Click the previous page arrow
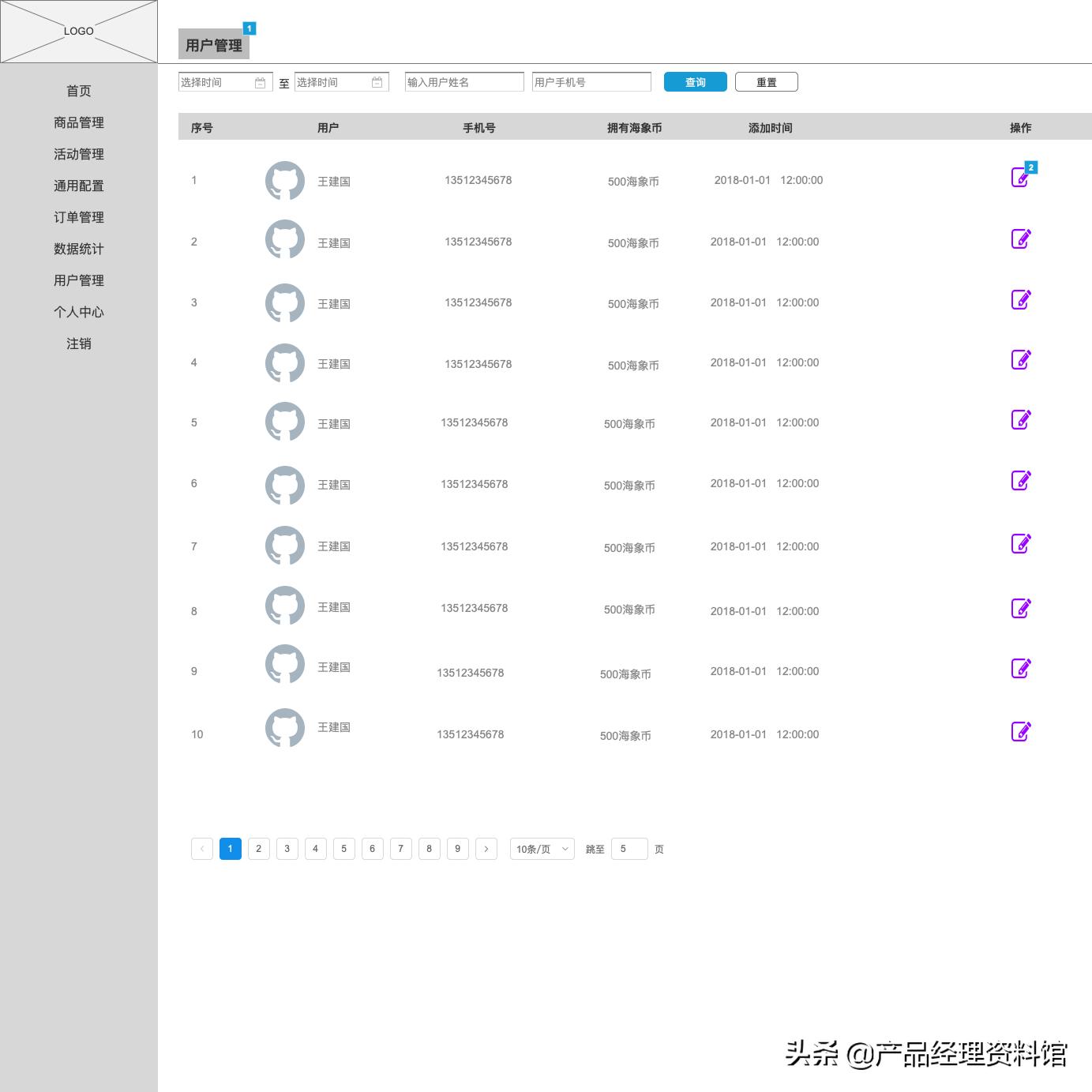This screenshot has height=1092, width=1092. [201, 849]
